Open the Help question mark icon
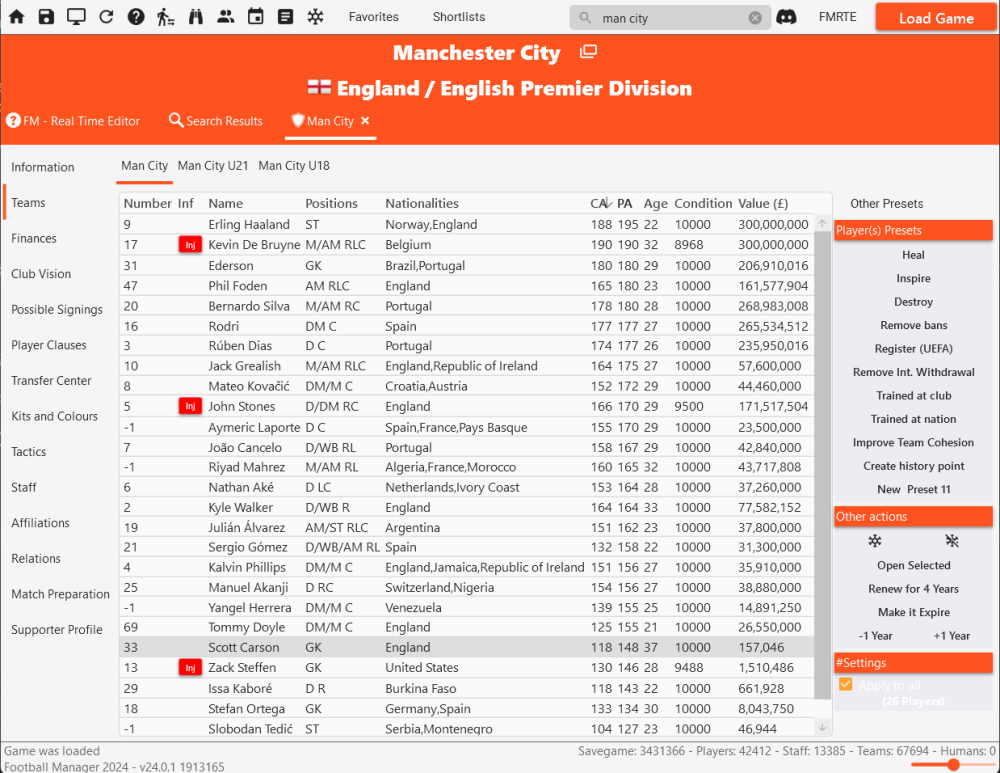This screenshot has width=1000, height=773. (x=136, y=17)
